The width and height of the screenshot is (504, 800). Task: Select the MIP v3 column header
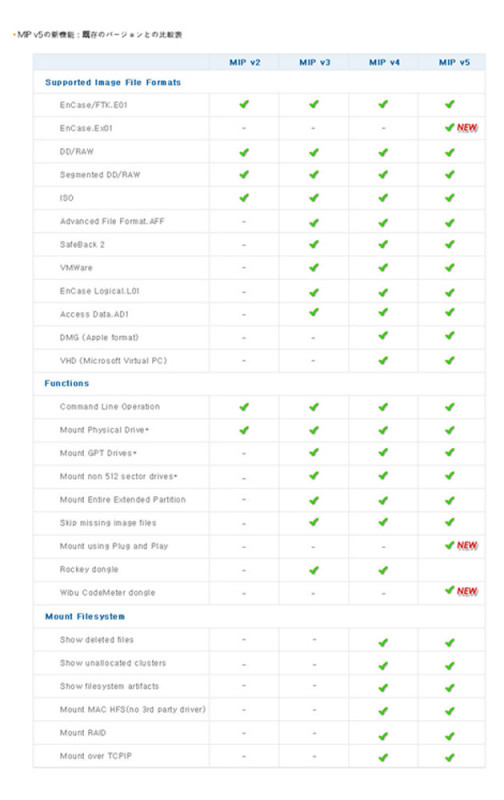[314, 62]
